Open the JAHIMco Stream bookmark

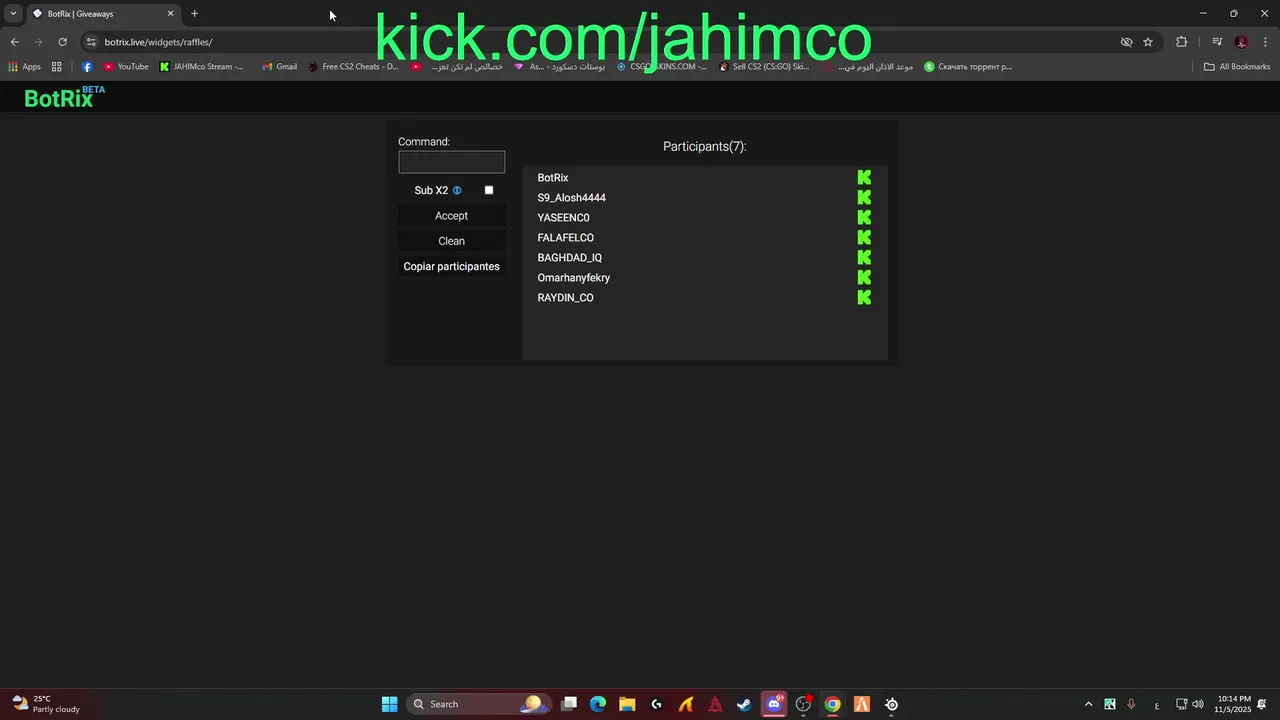(201, 67)
